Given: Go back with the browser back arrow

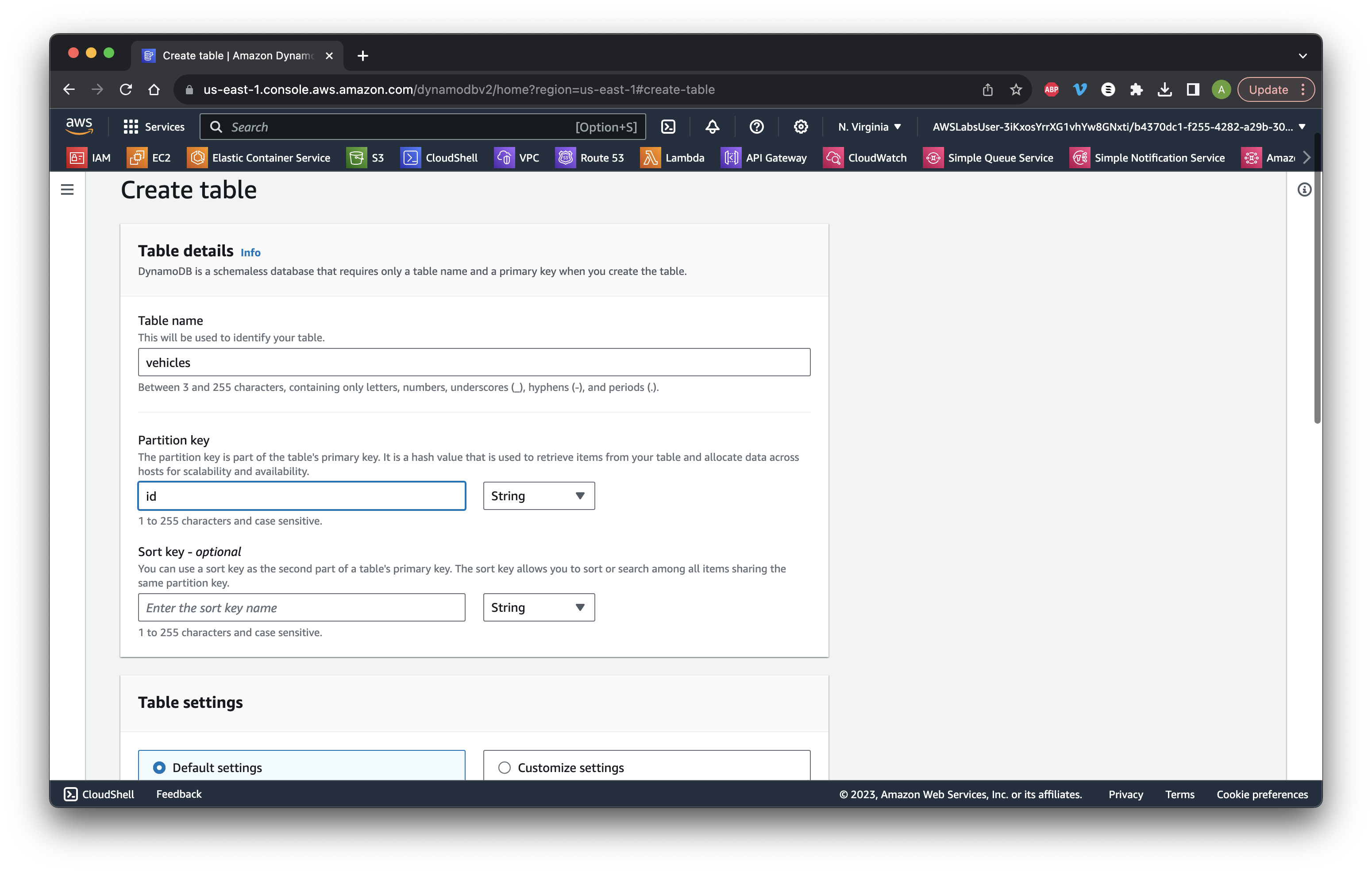Looking at the screenshot, I should click(x=69, y=89).
